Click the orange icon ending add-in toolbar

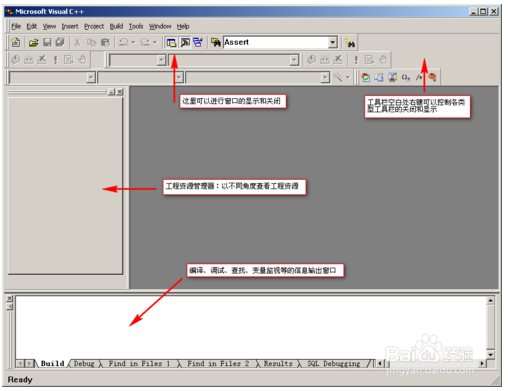432,77
